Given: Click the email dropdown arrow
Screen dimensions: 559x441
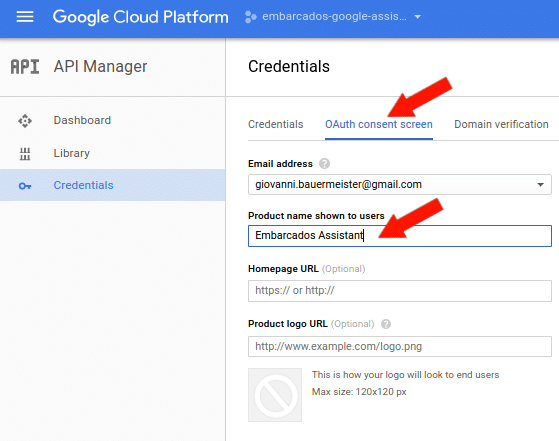Looking at the screenshot, I should [x=540, y=185].
